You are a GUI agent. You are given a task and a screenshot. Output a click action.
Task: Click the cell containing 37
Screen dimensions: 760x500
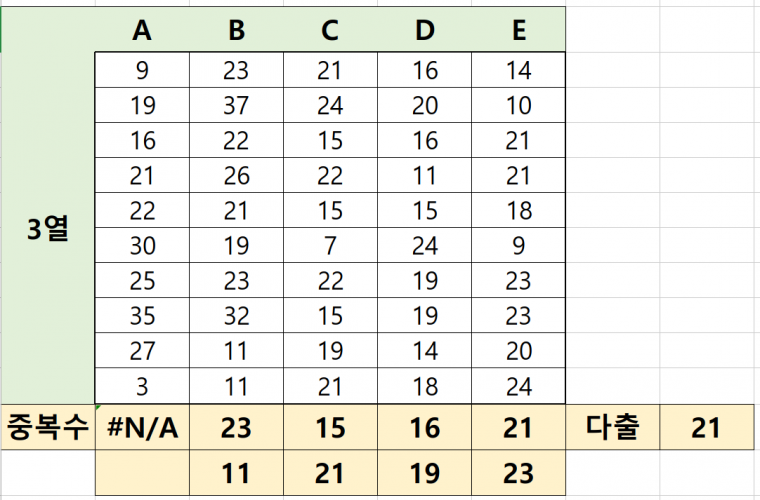[236, 106]
